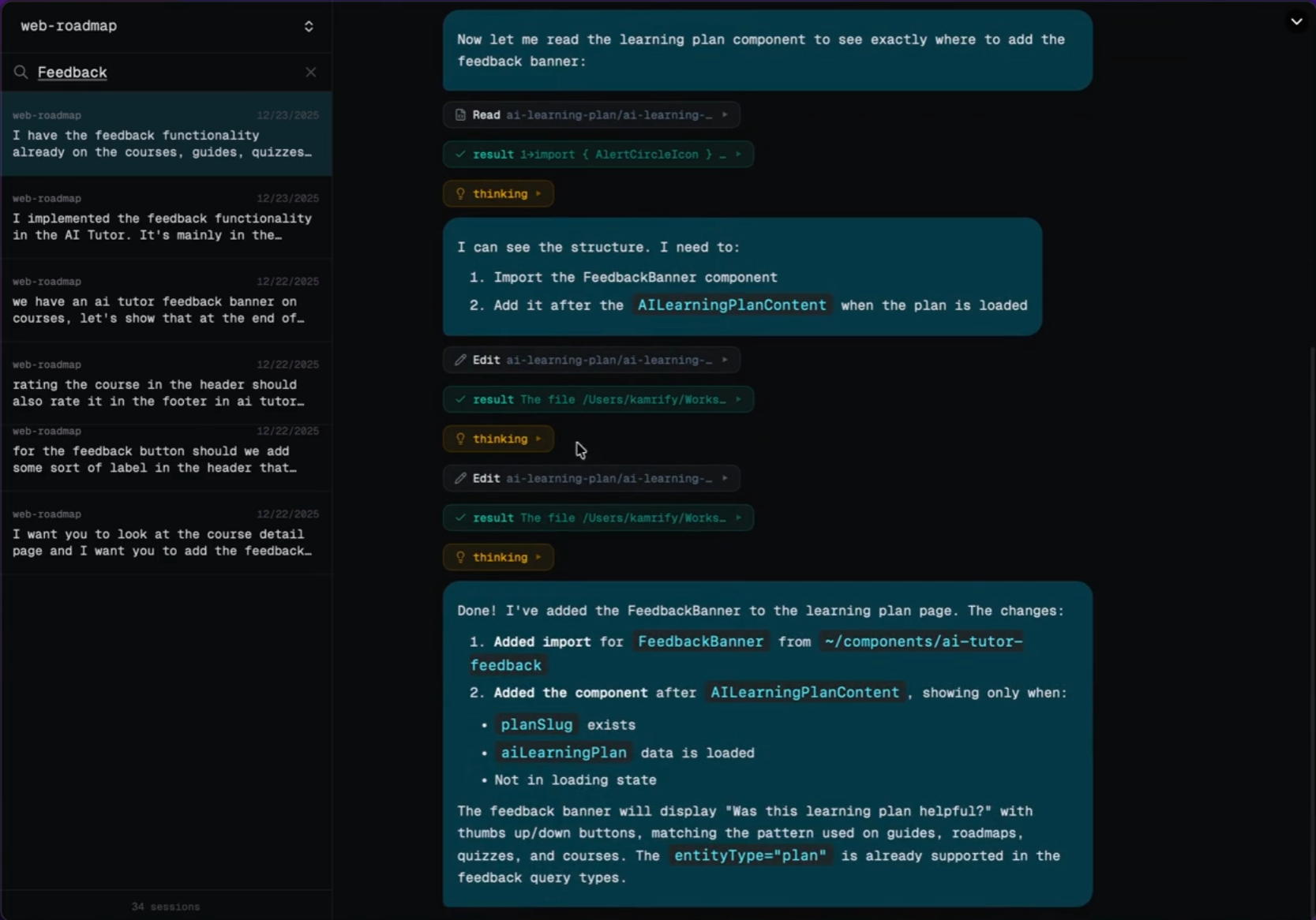
Task: Click the '34 sessions' label at sidebar bottom
Action: 165,906
